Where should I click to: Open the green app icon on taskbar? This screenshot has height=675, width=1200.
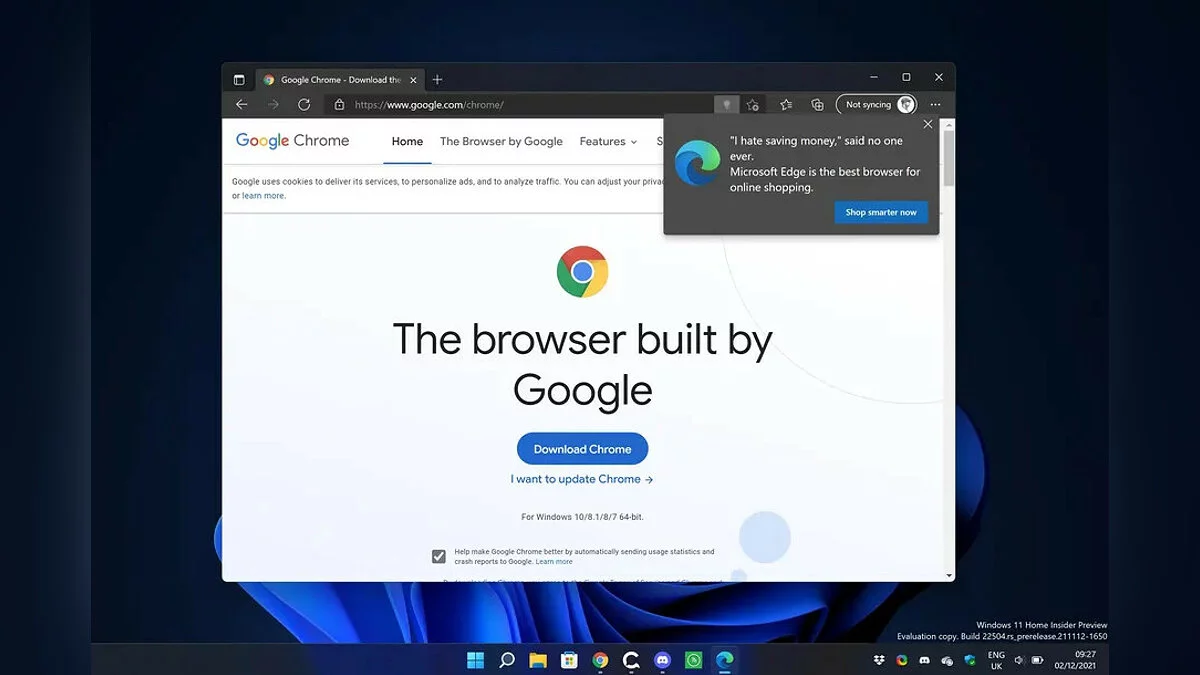click(693, 660)
